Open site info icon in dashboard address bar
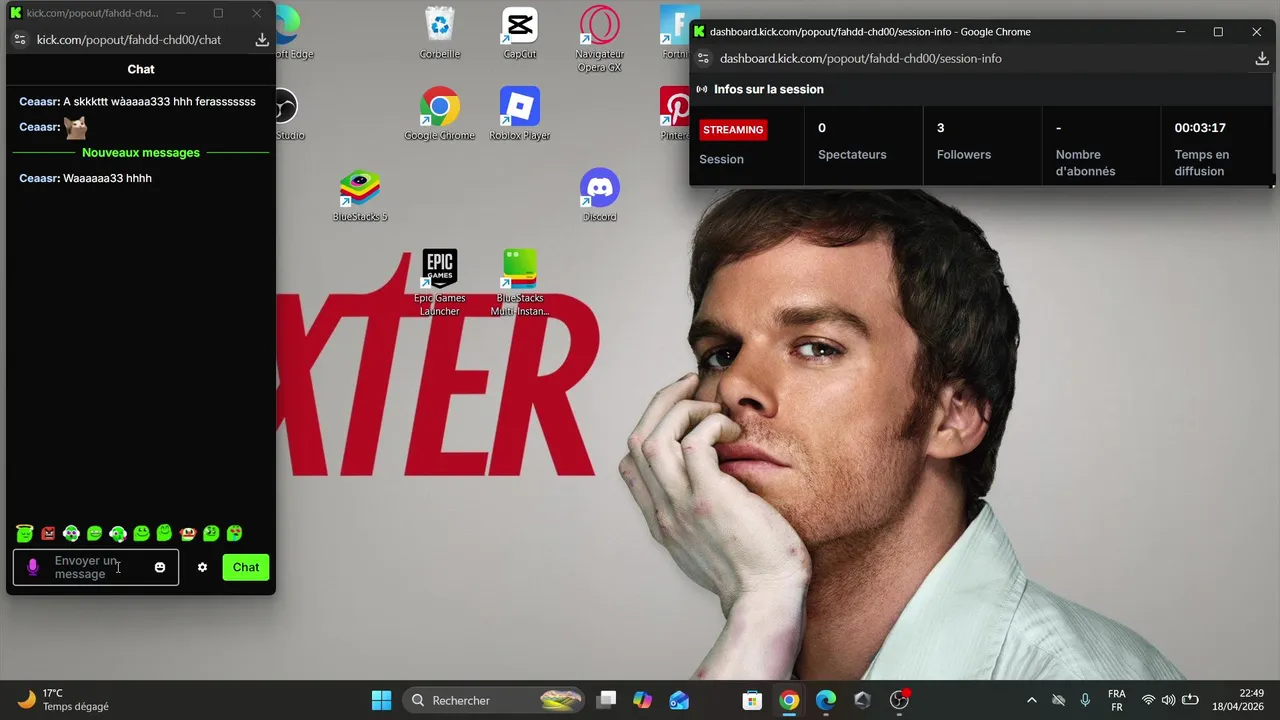 [703, 58]
